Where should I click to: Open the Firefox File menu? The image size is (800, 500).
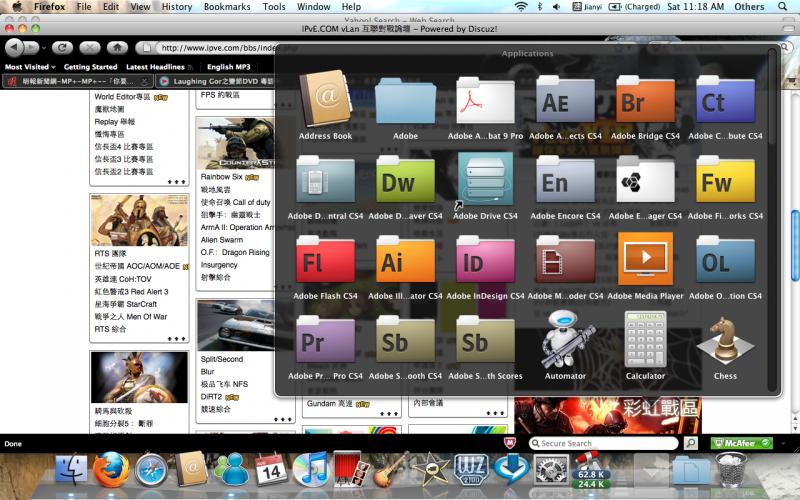pyautogui.click(x=84, y=7)
